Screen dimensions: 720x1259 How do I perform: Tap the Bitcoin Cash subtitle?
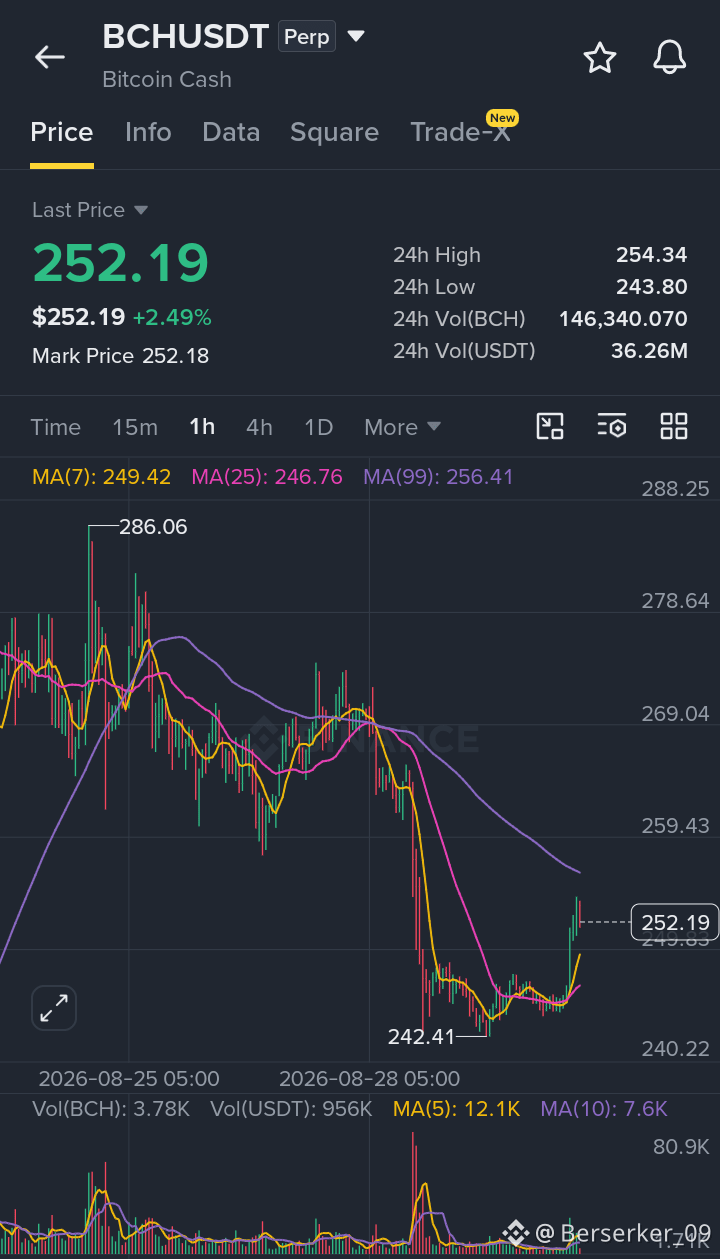point(167,79)
